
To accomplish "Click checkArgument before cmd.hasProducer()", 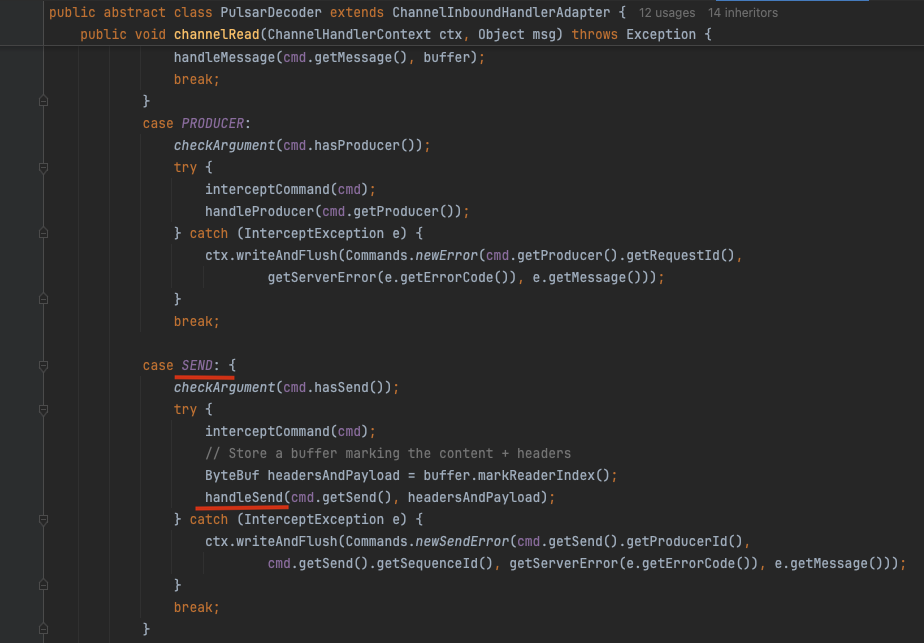I will [x=224, y=146].
